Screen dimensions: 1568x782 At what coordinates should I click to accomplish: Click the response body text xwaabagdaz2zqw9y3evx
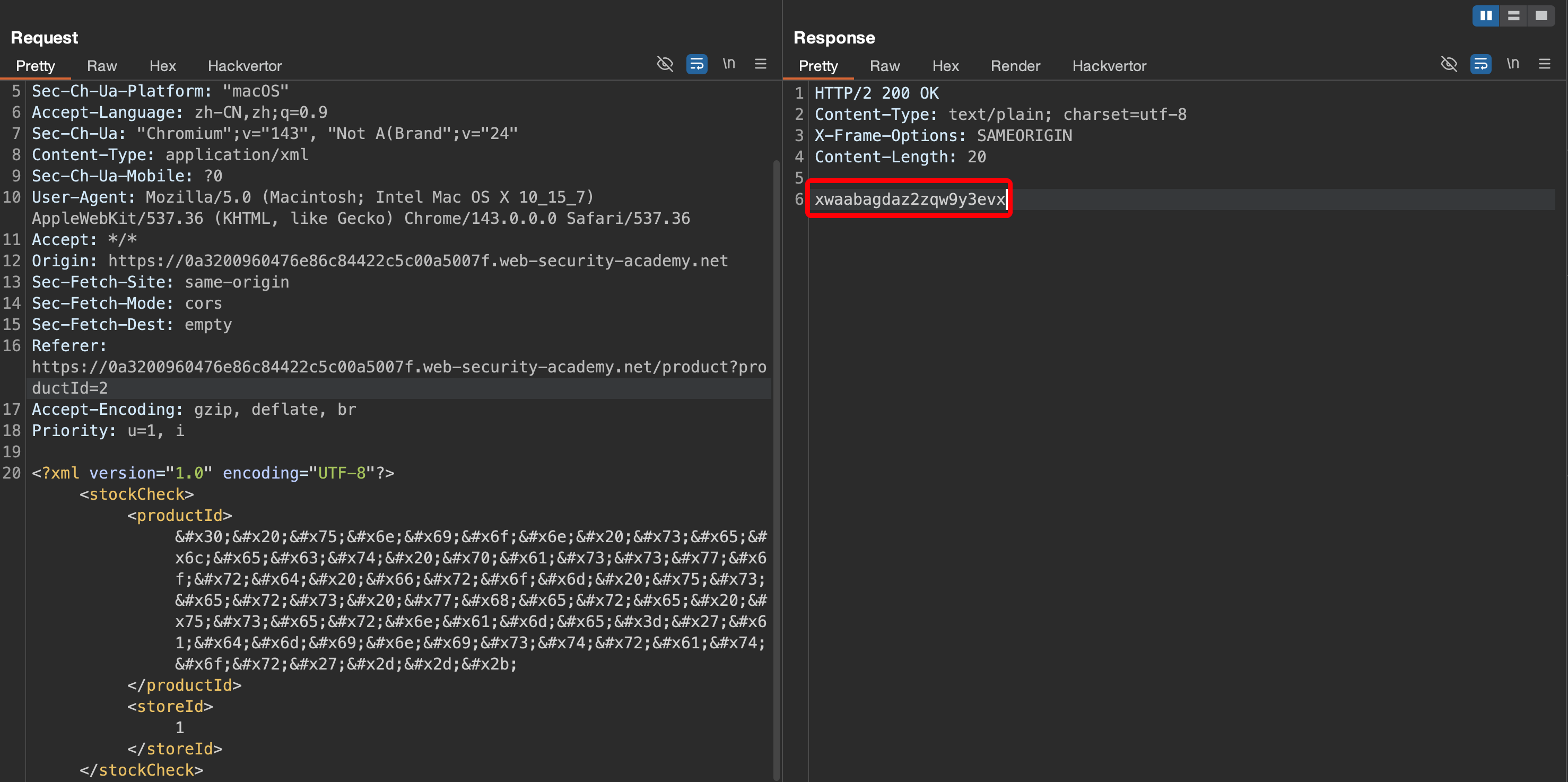[909, 199]
